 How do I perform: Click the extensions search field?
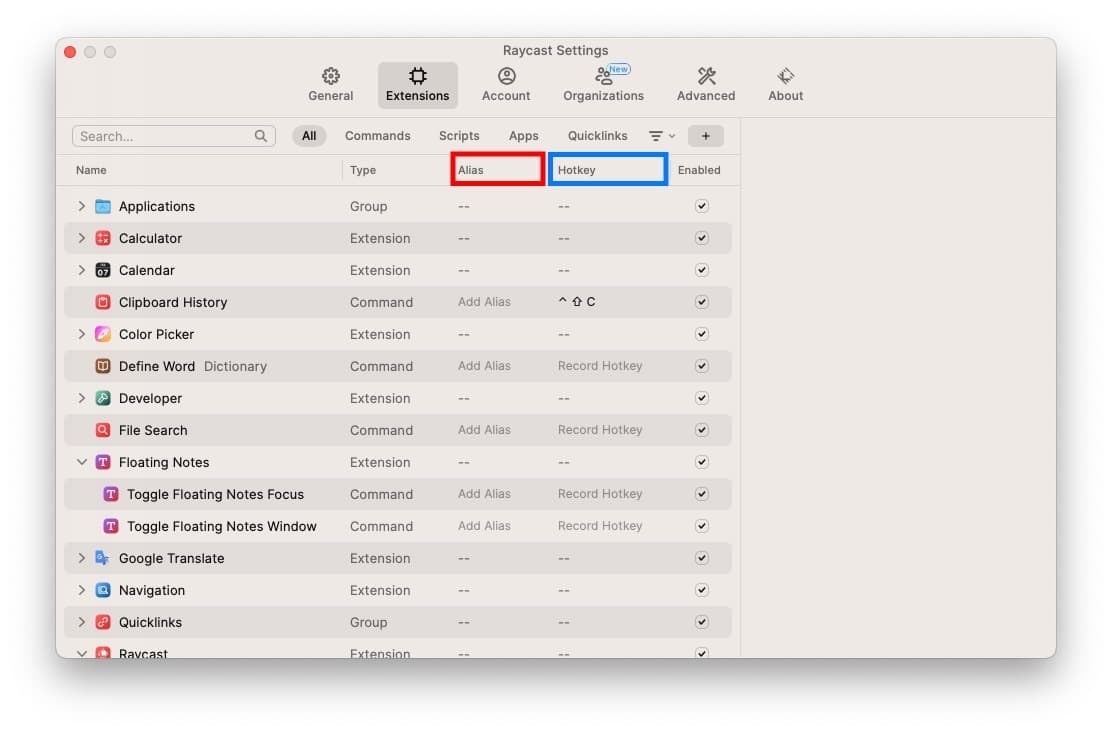174,135
